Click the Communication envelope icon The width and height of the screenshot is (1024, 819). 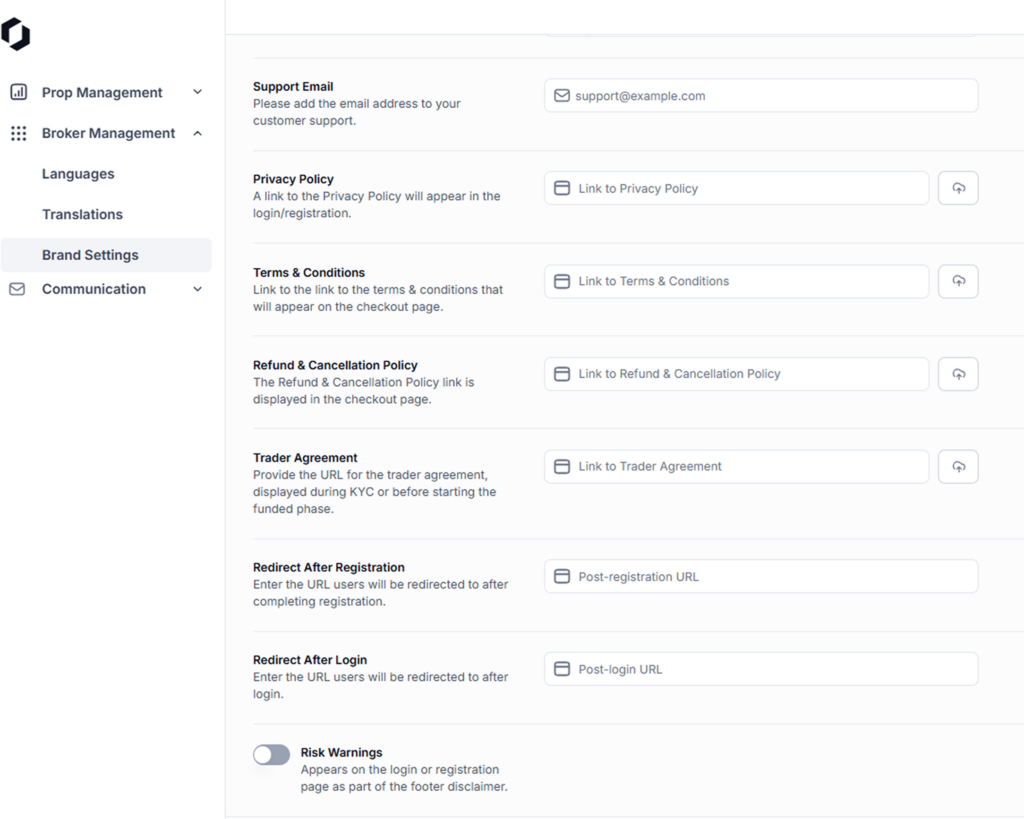pyautogui.click(x=17, y=289)
